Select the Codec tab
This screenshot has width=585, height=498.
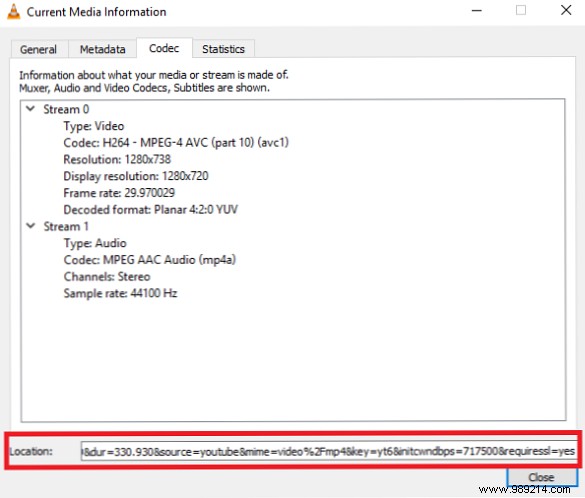pyautogui.click(x=164, y=48)
